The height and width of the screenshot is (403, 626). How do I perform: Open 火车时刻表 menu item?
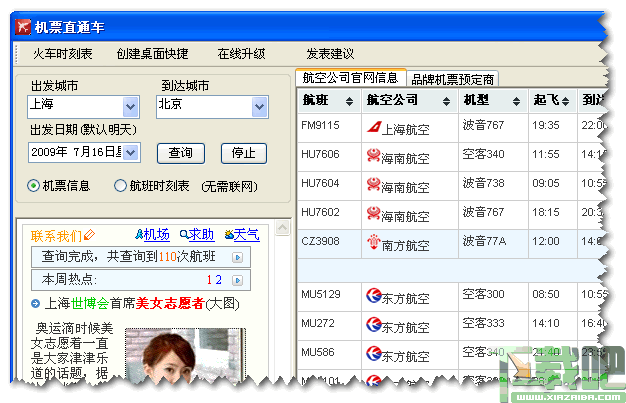pos(63,54)
